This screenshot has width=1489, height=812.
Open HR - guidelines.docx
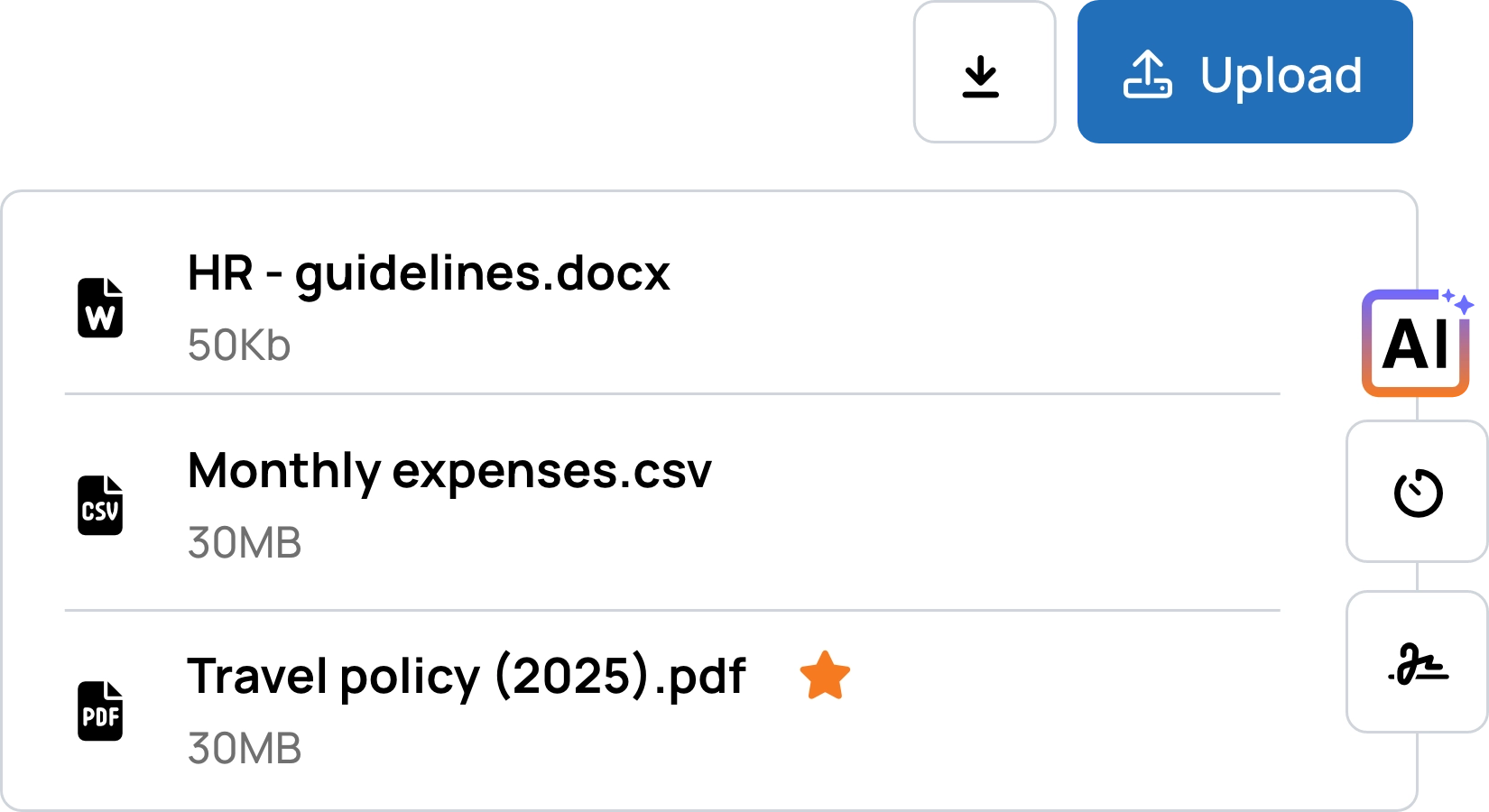coord(428,273)
